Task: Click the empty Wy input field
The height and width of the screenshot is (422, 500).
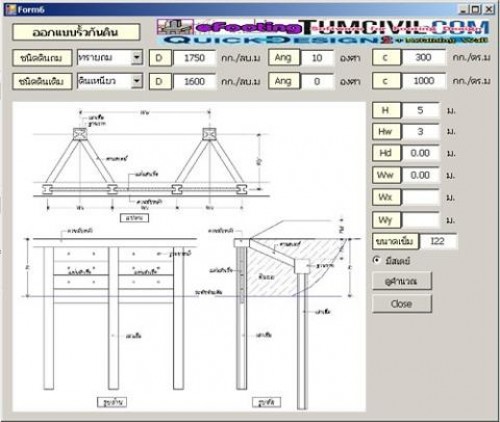Action: click(x=421, y=220)
